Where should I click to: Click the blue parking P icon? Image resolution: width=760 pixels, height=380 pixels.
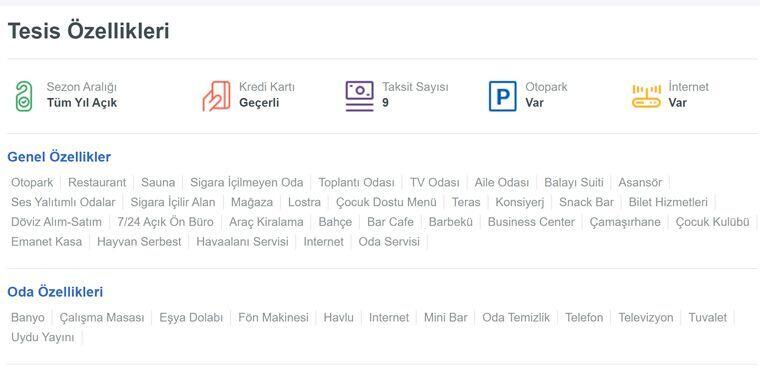click(x=503, y=96)
